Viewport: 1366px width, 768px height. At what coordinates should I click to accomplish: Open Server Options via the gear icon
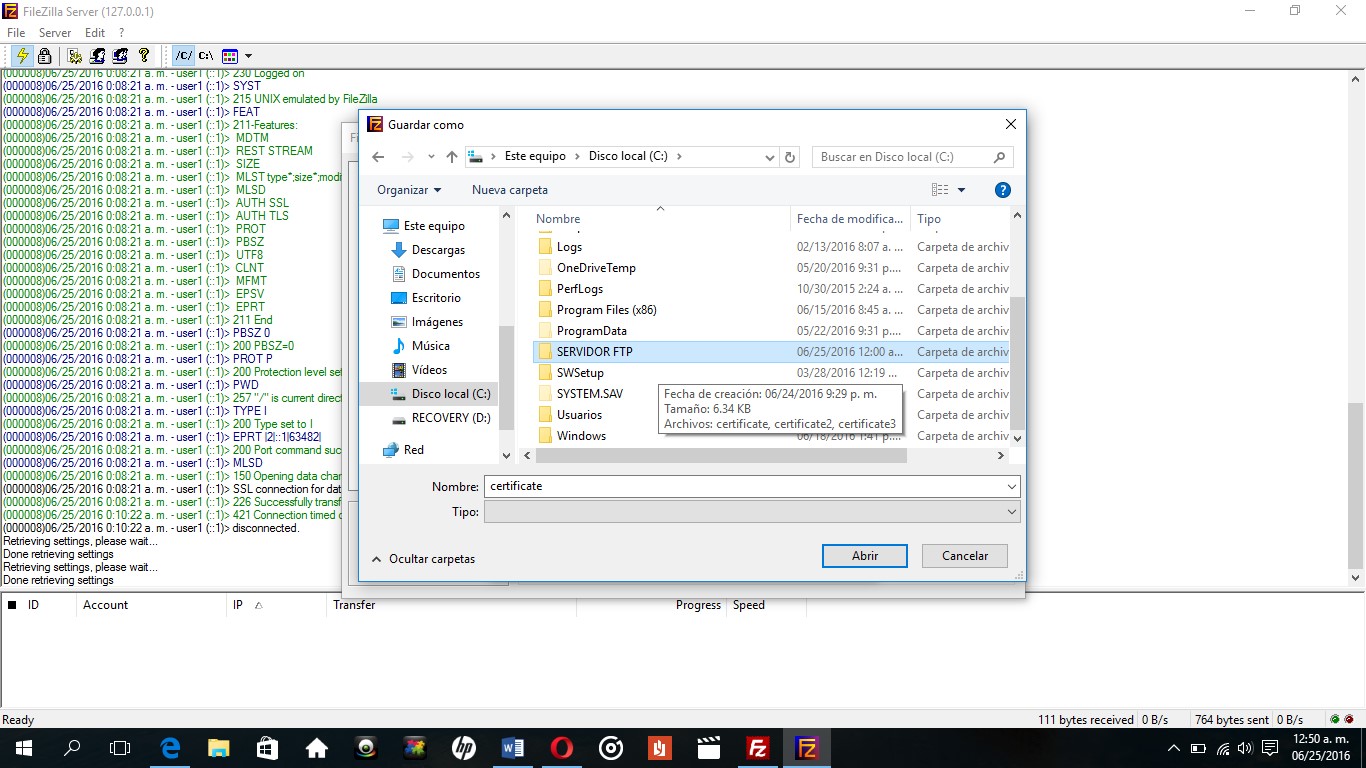[74, 56]
